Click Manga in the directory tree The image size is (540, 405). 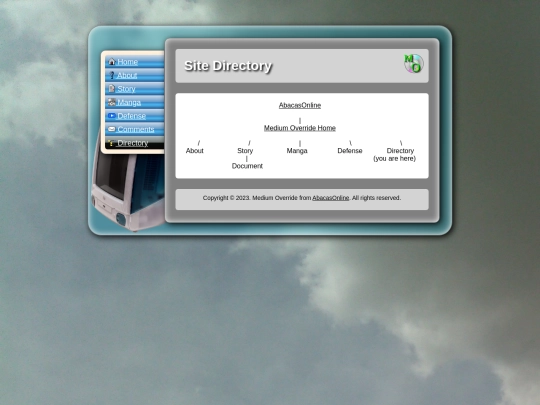point(297,151)
